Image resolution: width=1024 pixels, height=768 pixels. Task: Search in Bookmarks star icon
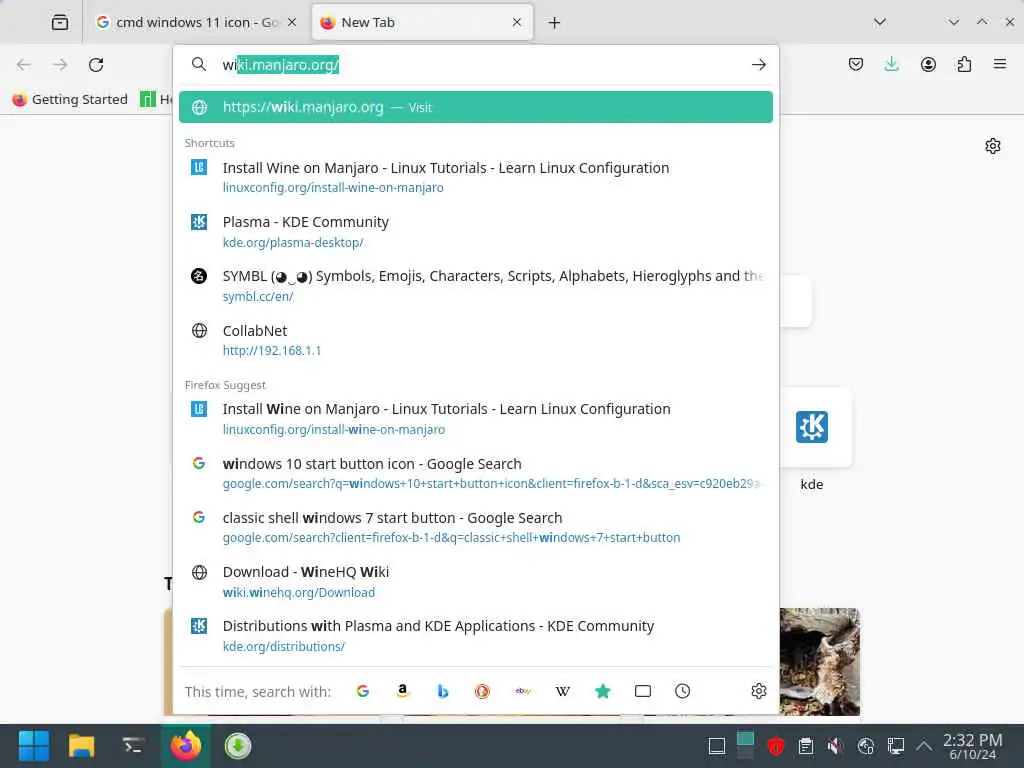point(603,691)
